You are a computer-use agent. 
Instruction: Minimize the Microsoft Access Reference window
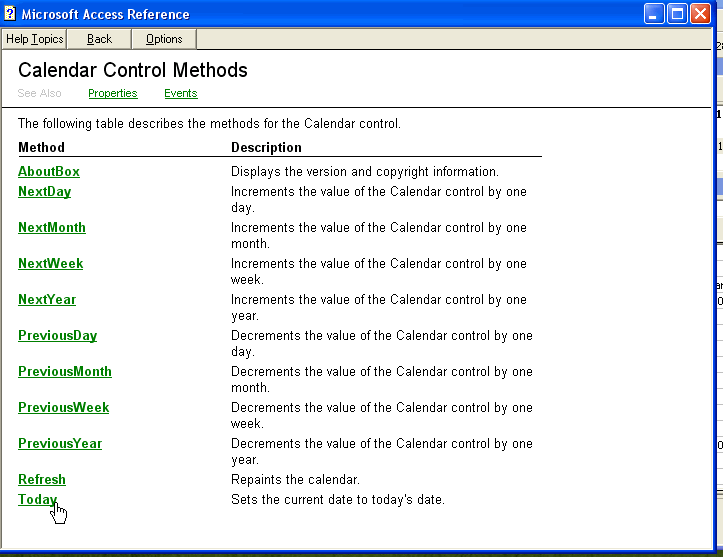click(x=654, y=14)
